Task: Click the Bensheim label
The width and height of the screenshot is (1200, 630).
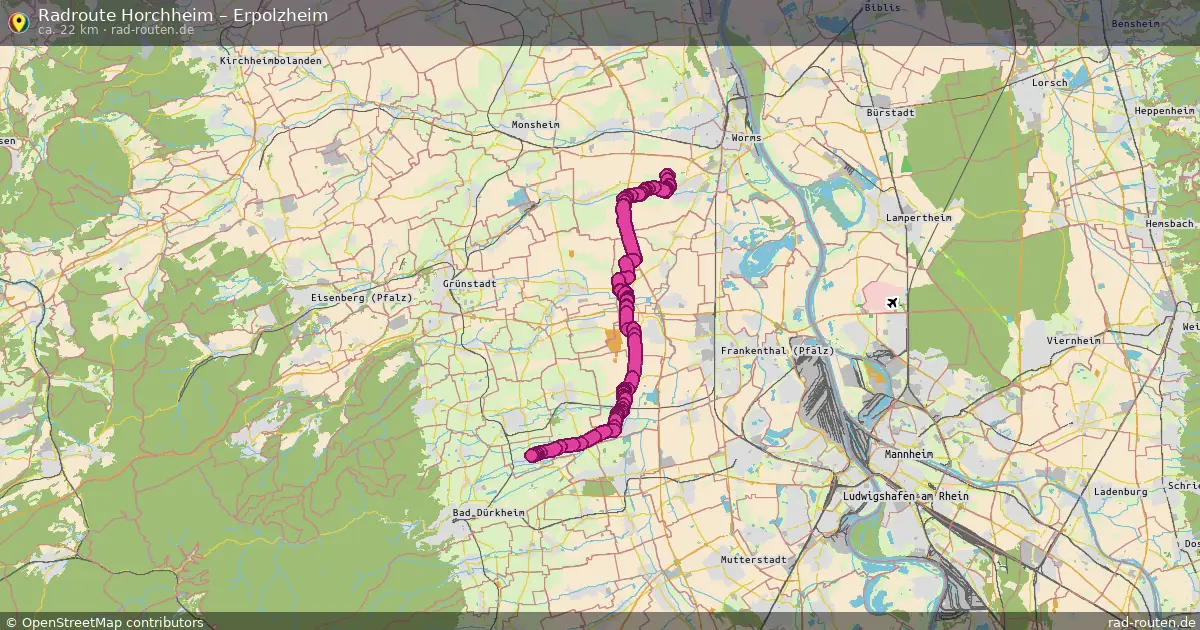Action: point(1135,23)
